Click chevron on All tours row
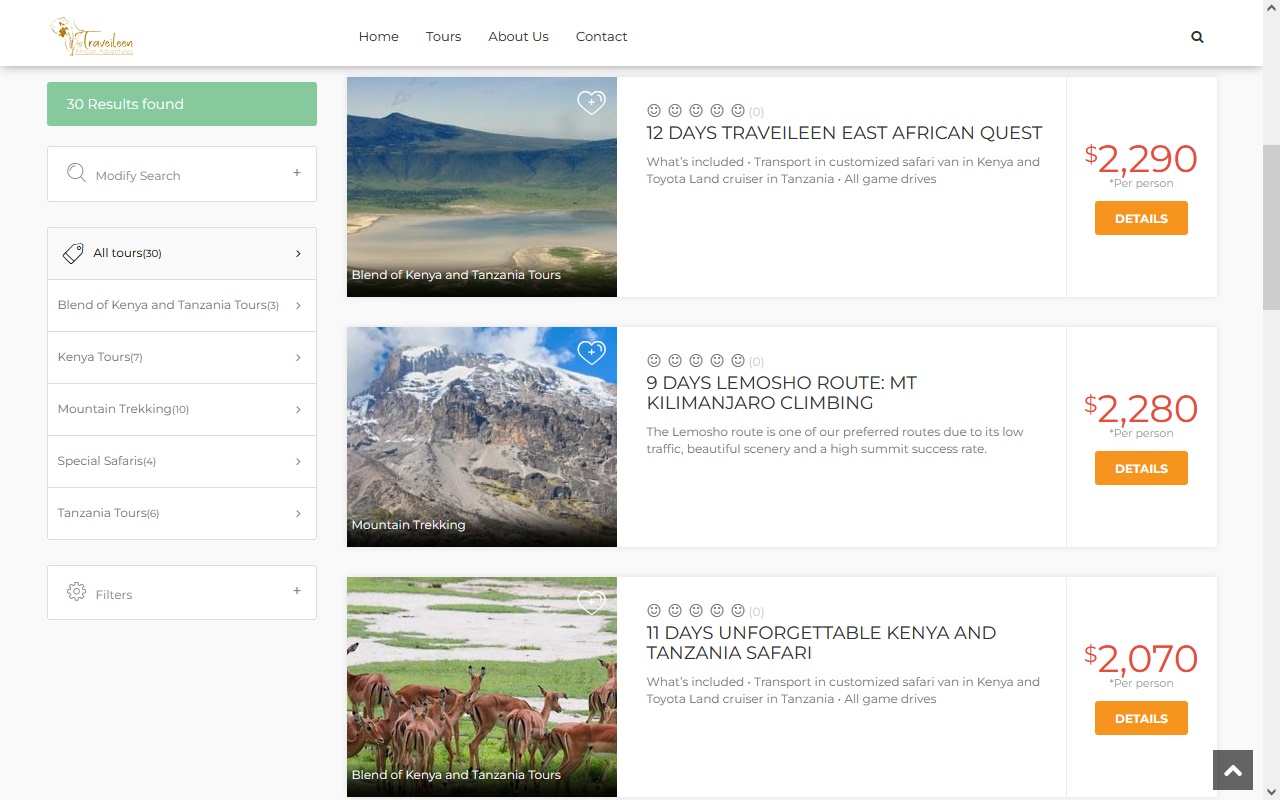 [x=298, y=254]
